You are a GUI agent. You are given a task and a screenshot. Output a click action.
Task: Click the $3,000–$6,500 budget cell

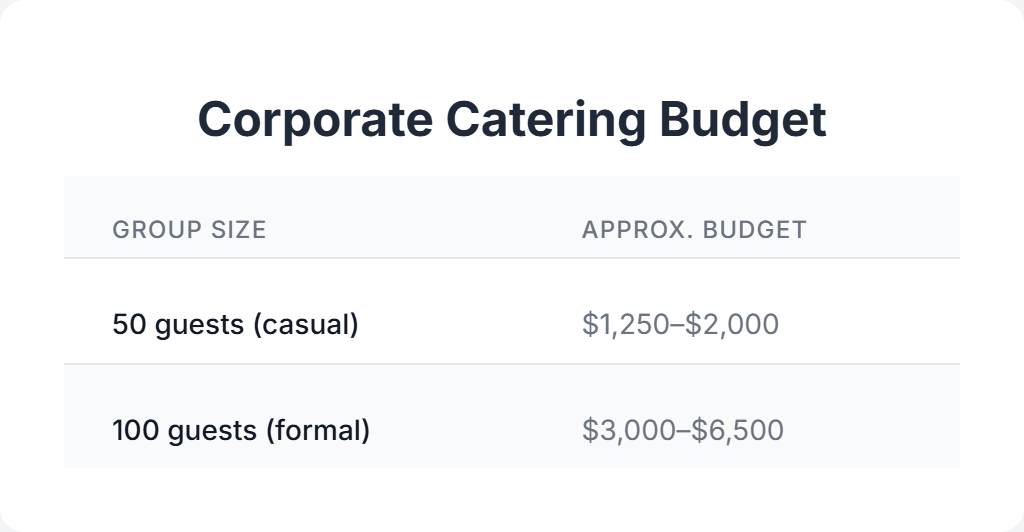pos(683,431)
